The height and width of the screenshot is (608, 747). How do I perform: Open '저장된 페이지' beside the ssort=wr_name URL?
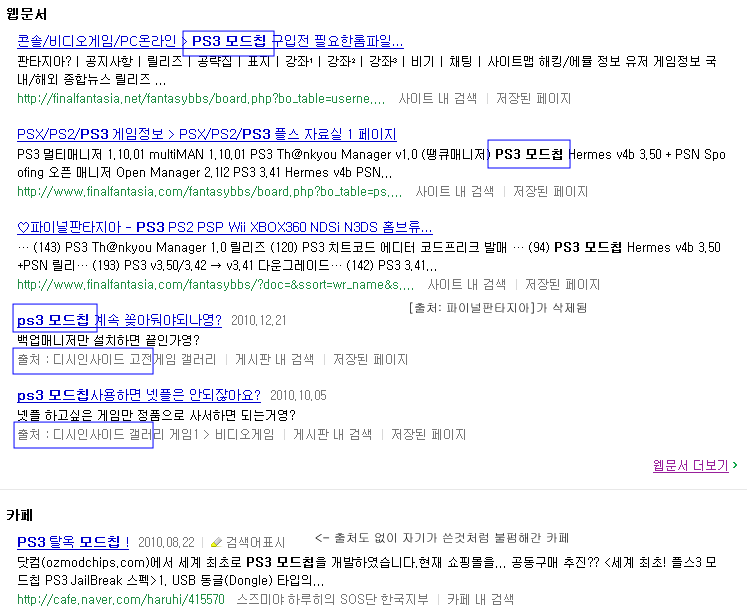563,284
